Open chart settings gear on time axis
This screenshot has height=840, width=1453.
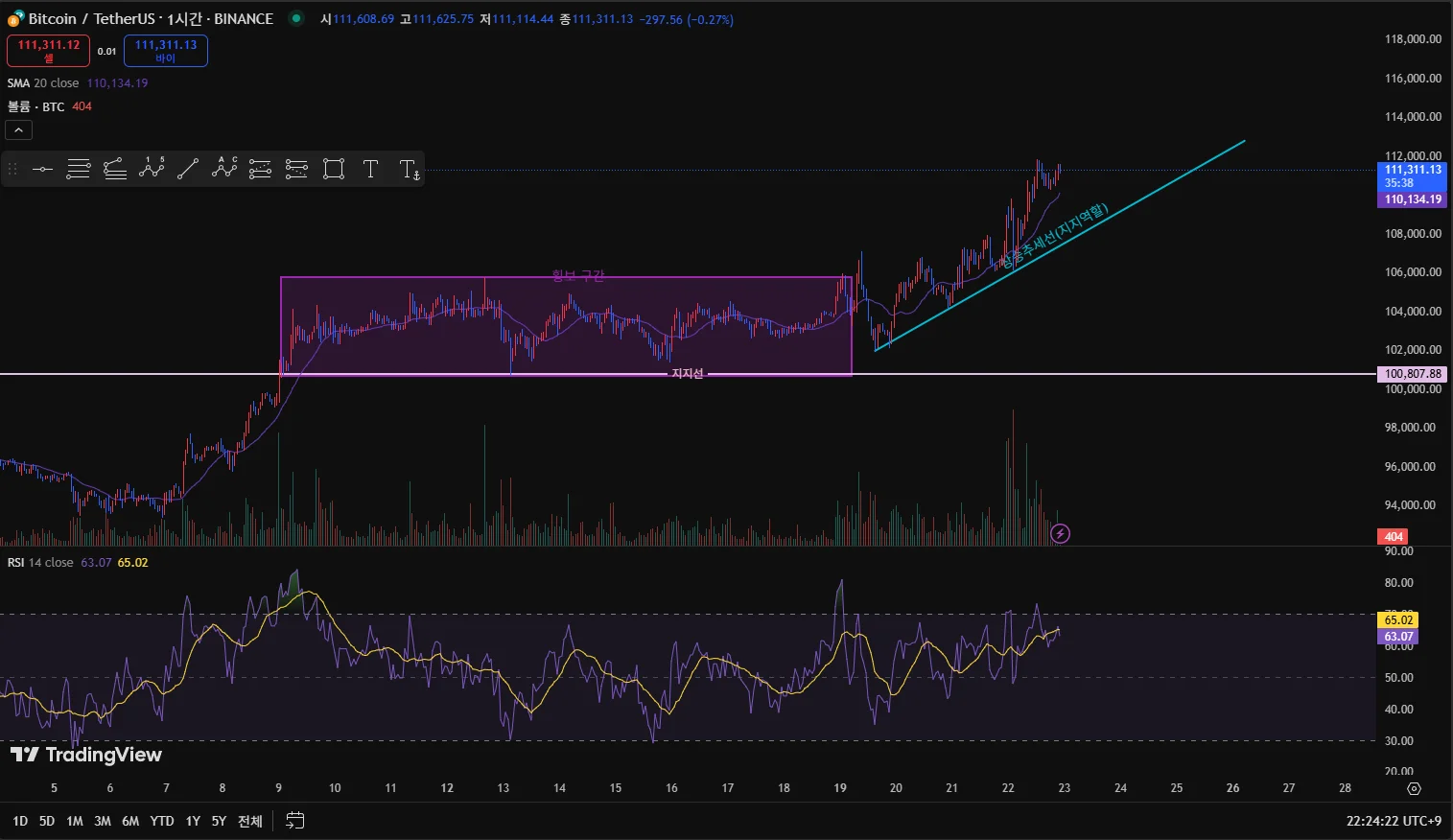(1414, 788)
